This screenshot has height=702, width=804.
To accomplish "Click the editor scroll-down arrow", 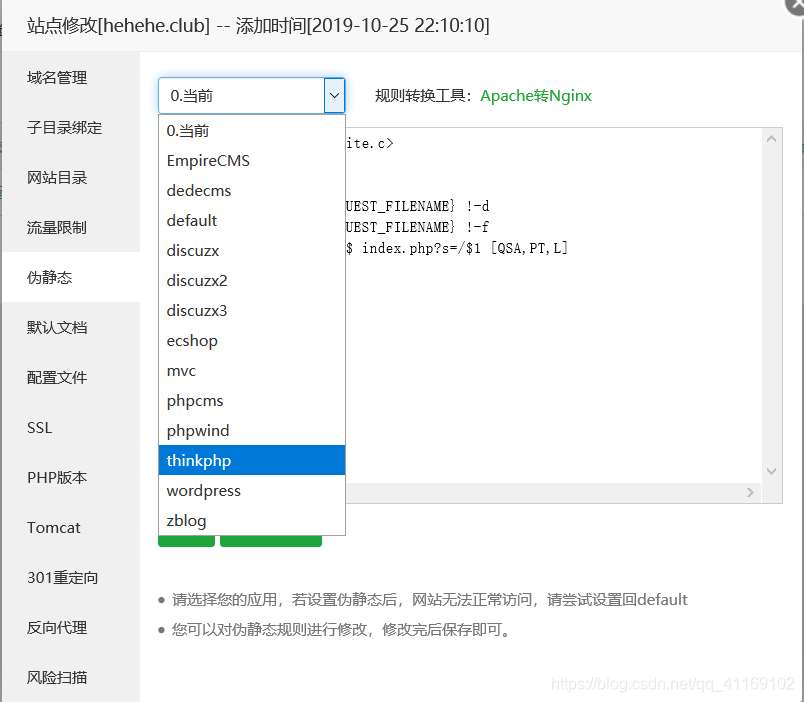I will pyautogui.click(x=771, y=471).
